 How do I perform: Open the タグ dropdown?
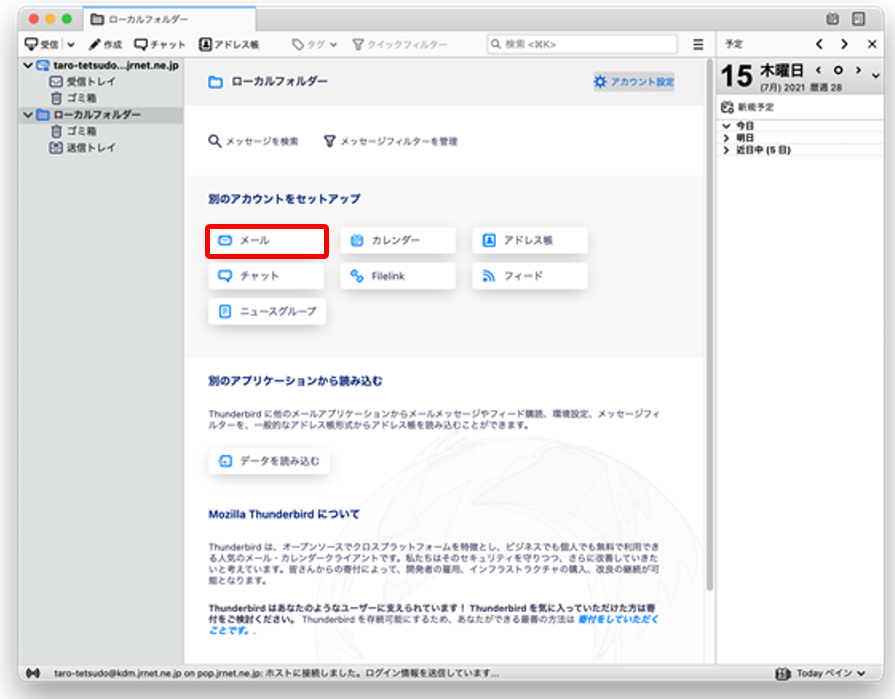314,44
